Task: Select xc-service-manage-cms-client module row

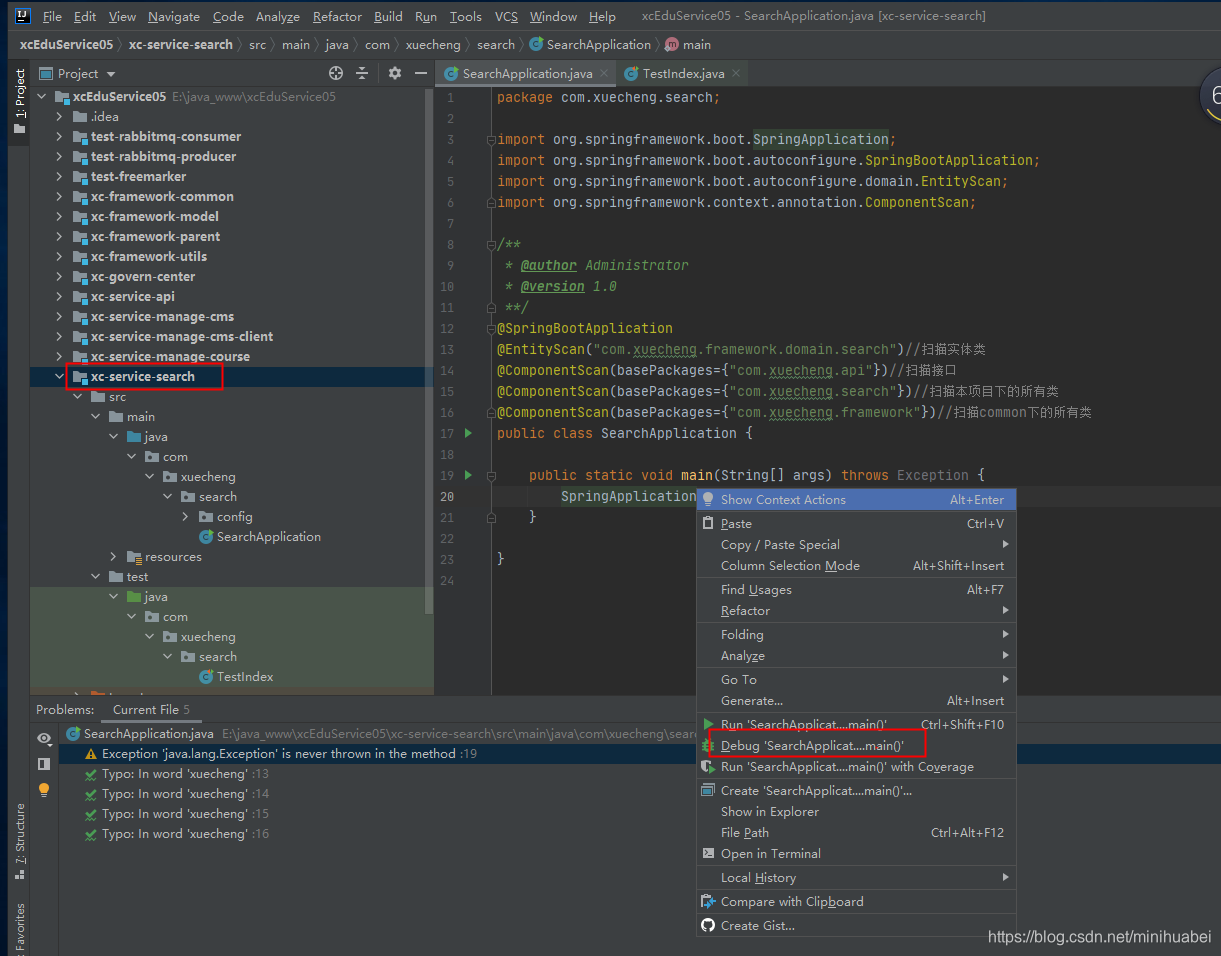Action: [232, 336]
